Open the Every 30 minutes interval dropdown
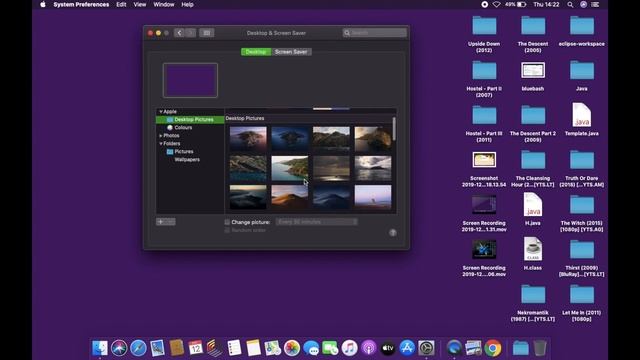Image resolution: width=640 pixels, height=360 pixels. (317, 222)
